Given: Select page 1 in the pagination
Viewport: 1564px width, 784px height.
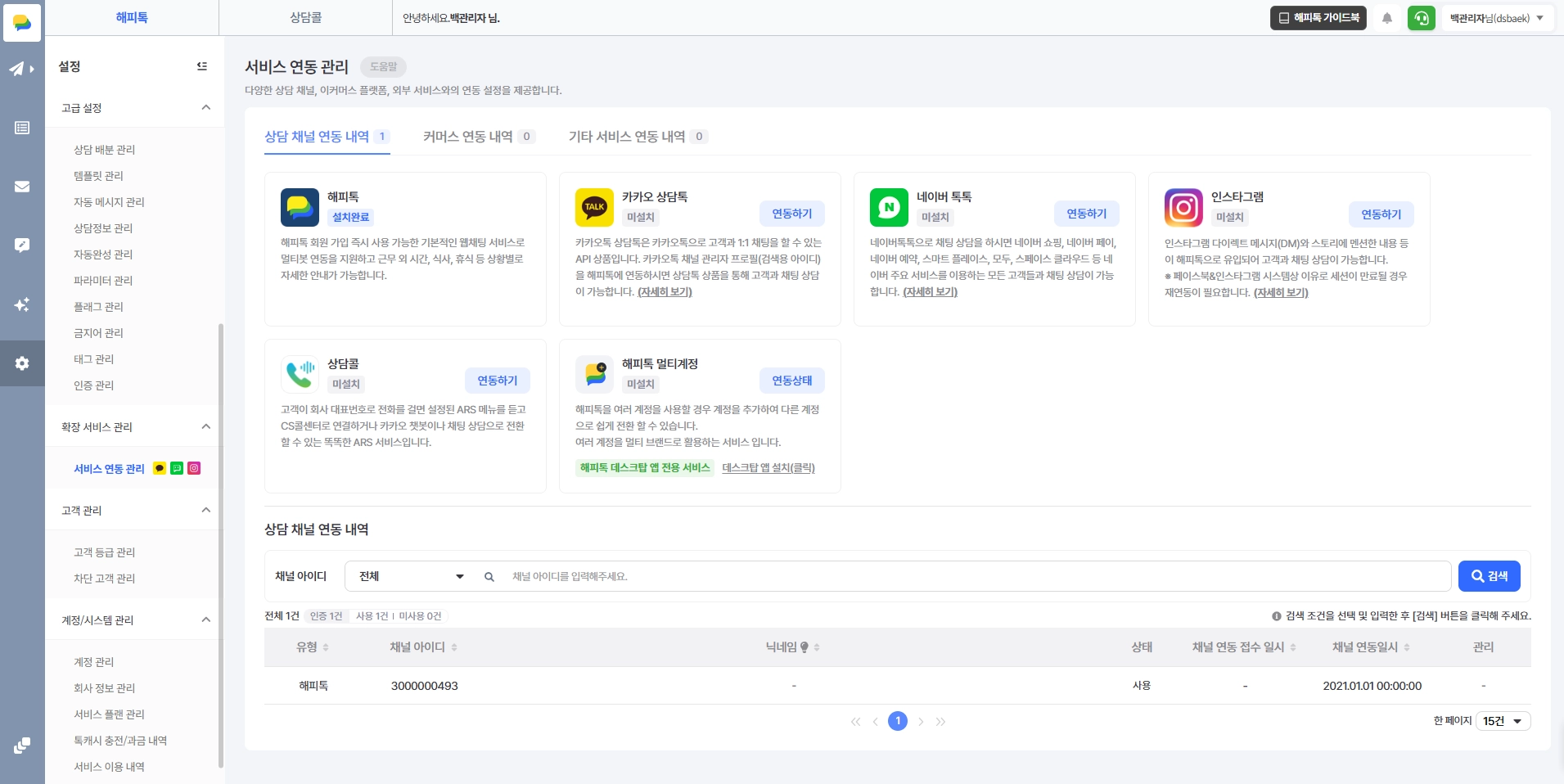Looking at the screenshot, I should (898, 721).
